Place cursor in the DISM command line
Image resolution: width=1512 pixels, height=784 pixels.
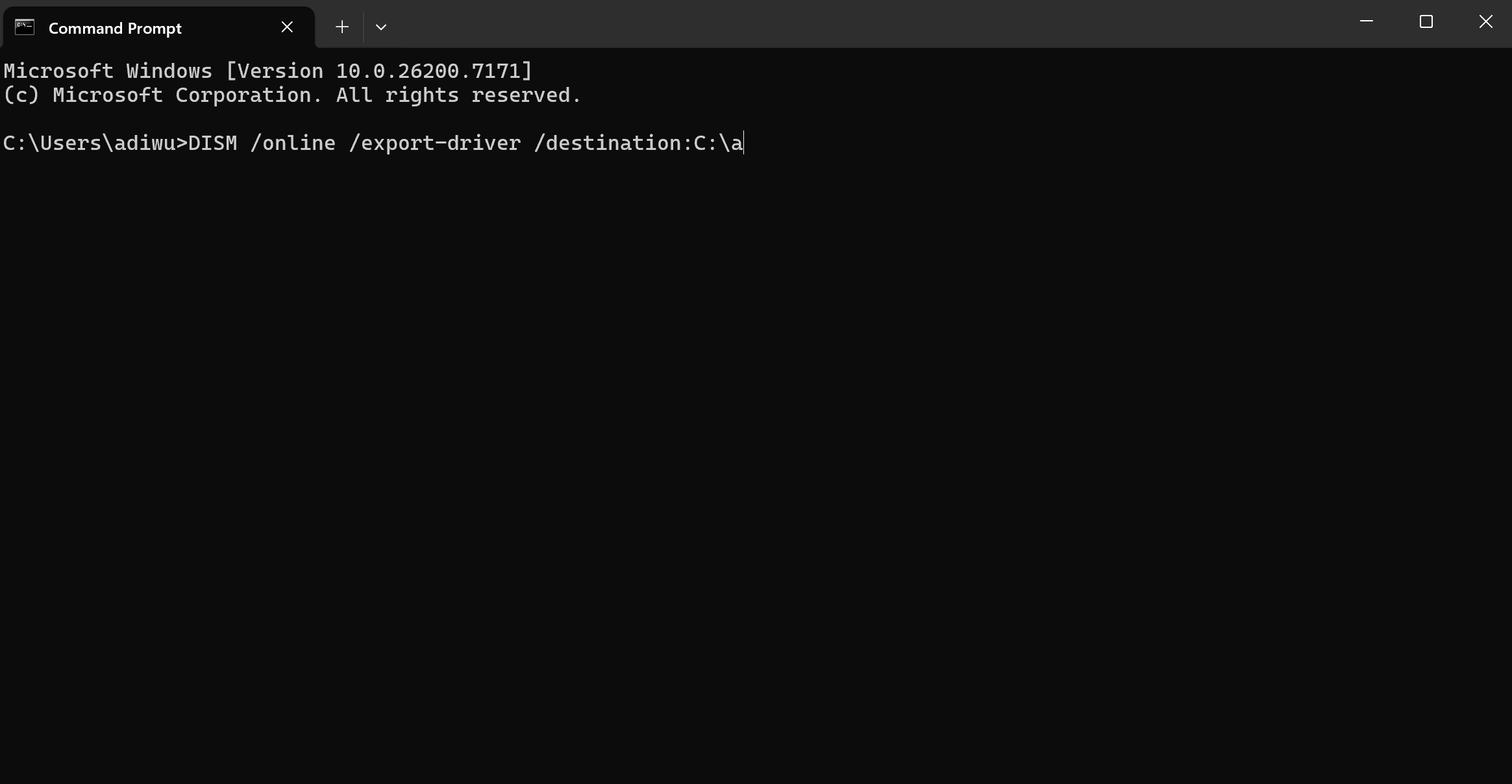pos(454,143)
